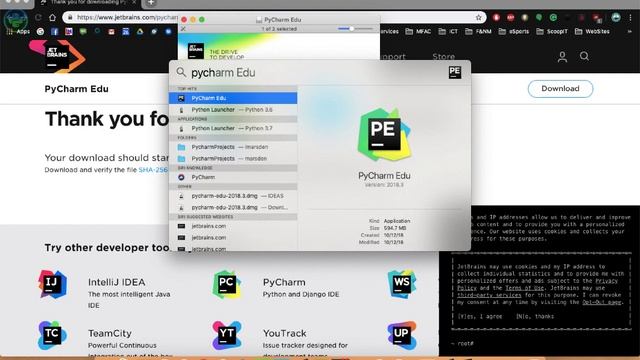Open Google Drive bookmark icon
This screenshot has width=640, height=360.
[140, 31]
